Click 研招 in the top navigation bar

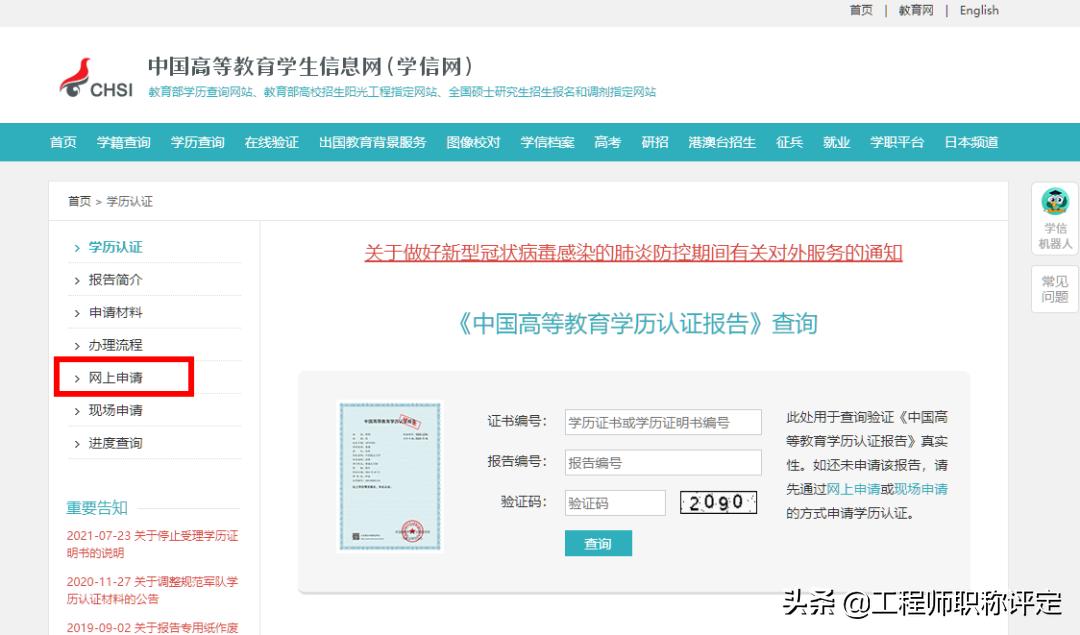point(655,142)
